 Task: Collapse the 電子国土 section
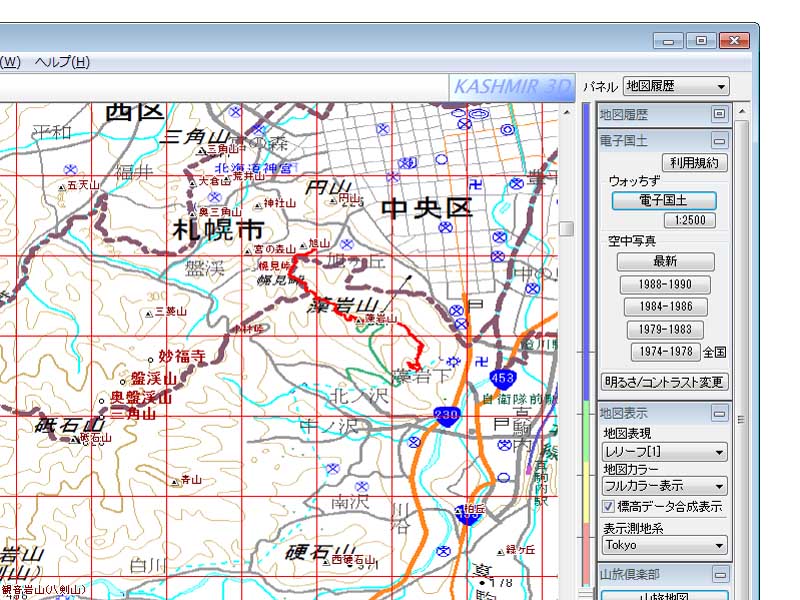point(719,141)
